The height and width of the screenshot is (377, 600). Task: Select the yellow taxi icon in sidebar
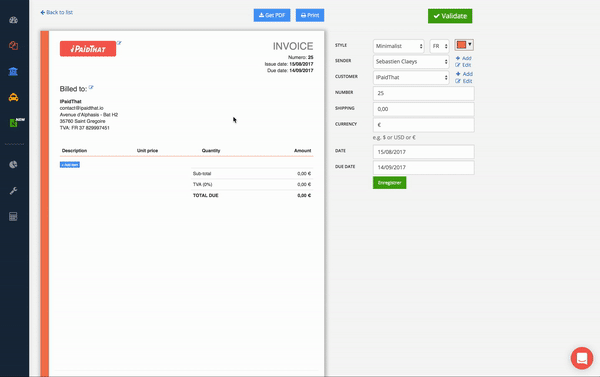point(13,97)
